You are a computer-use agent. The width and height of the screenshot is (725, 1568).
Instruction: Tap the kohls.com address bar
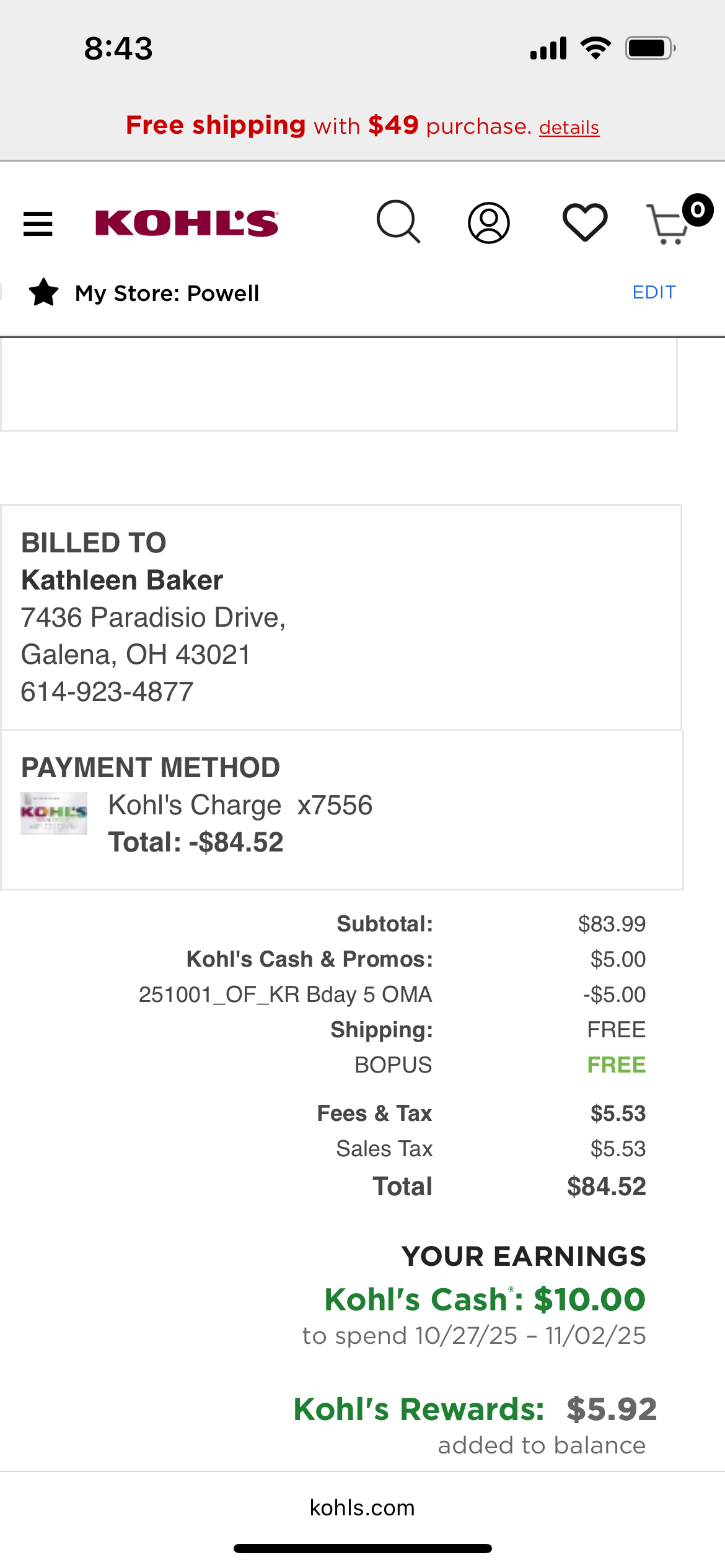(x=362, y=1507)
